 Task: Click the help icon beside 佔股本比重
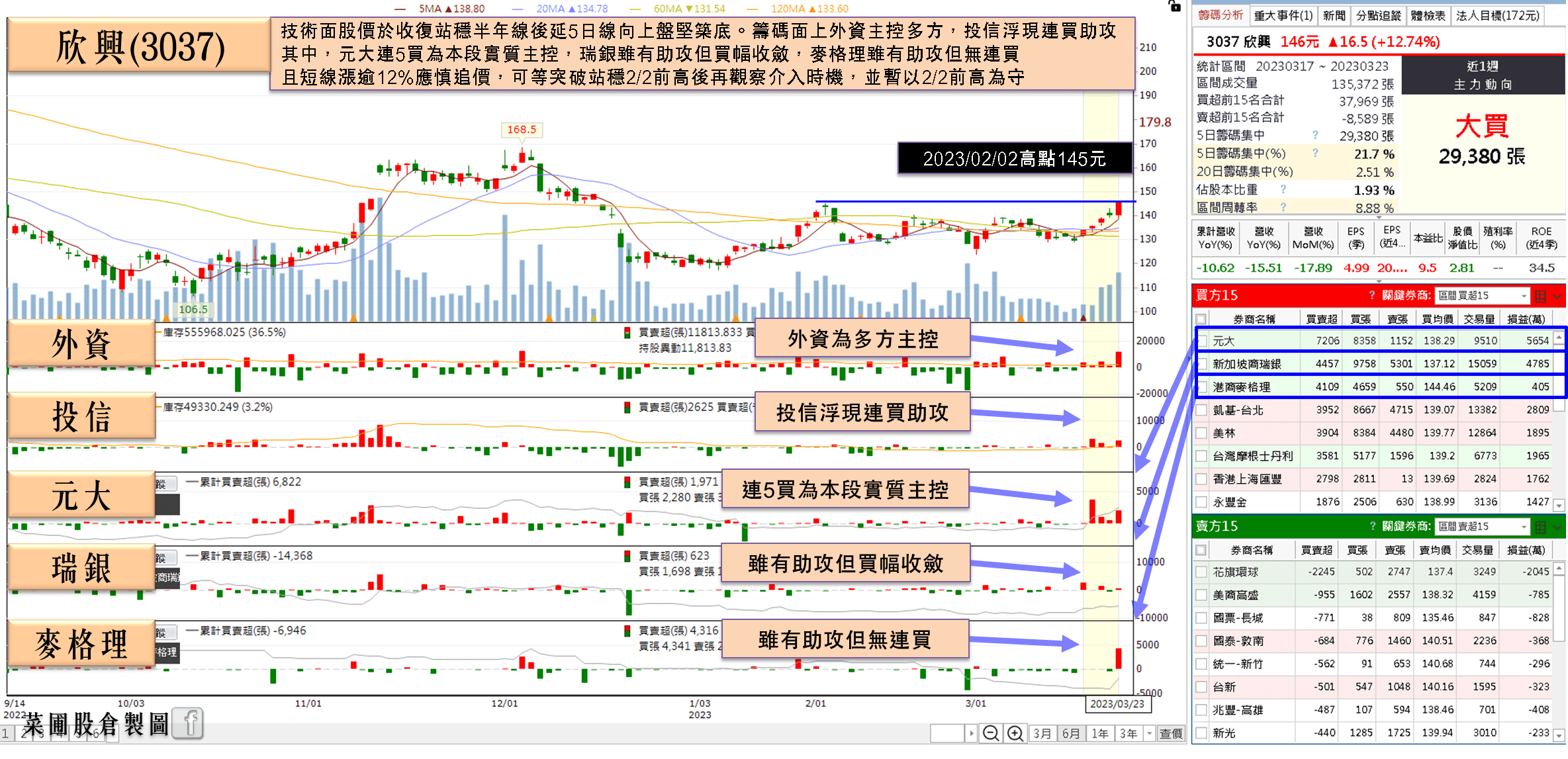coord(1283,189)
